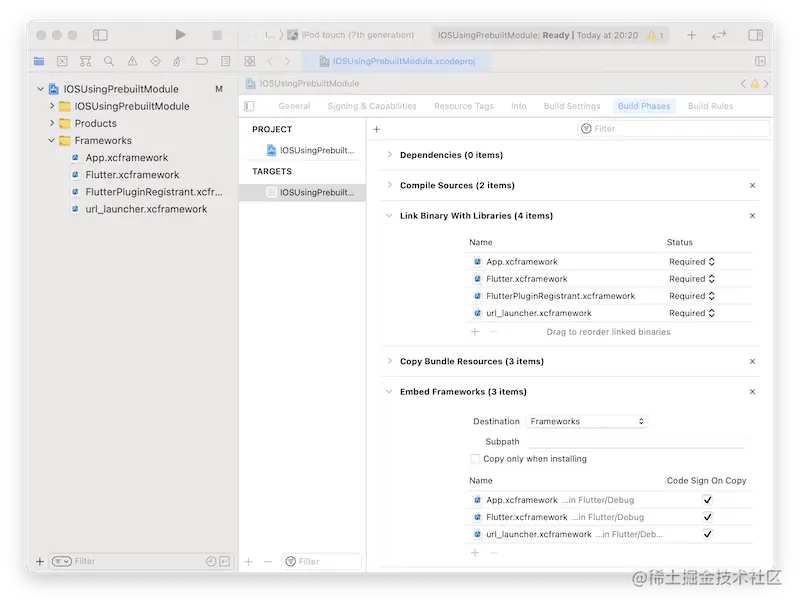Open the Signing & Capabilities tab
Screen dimensions: 800x605
(x=371, y=106)
